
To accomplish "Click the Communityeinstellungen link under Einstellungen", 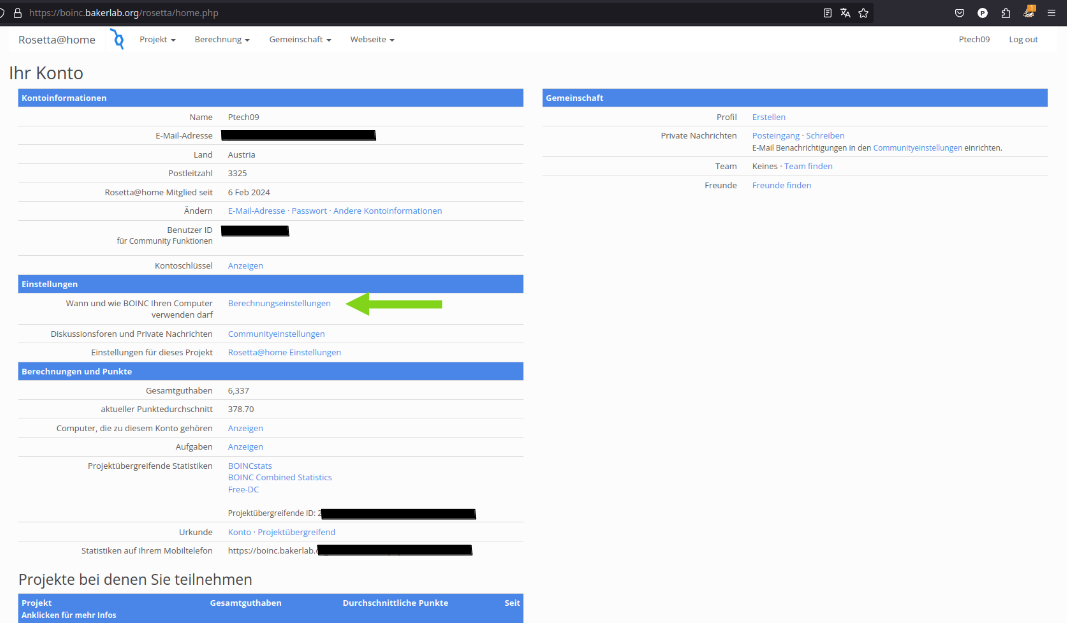I will (x=276, y=334).
